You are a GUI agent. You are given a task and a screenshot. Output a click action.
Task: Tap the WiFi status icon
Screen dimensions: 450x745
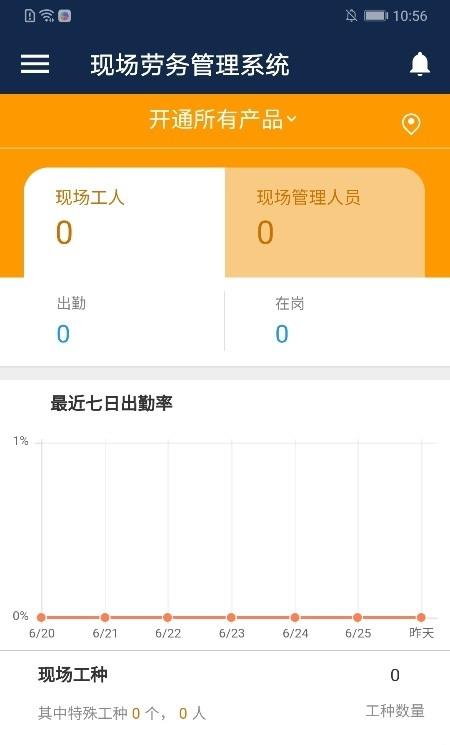47,16
